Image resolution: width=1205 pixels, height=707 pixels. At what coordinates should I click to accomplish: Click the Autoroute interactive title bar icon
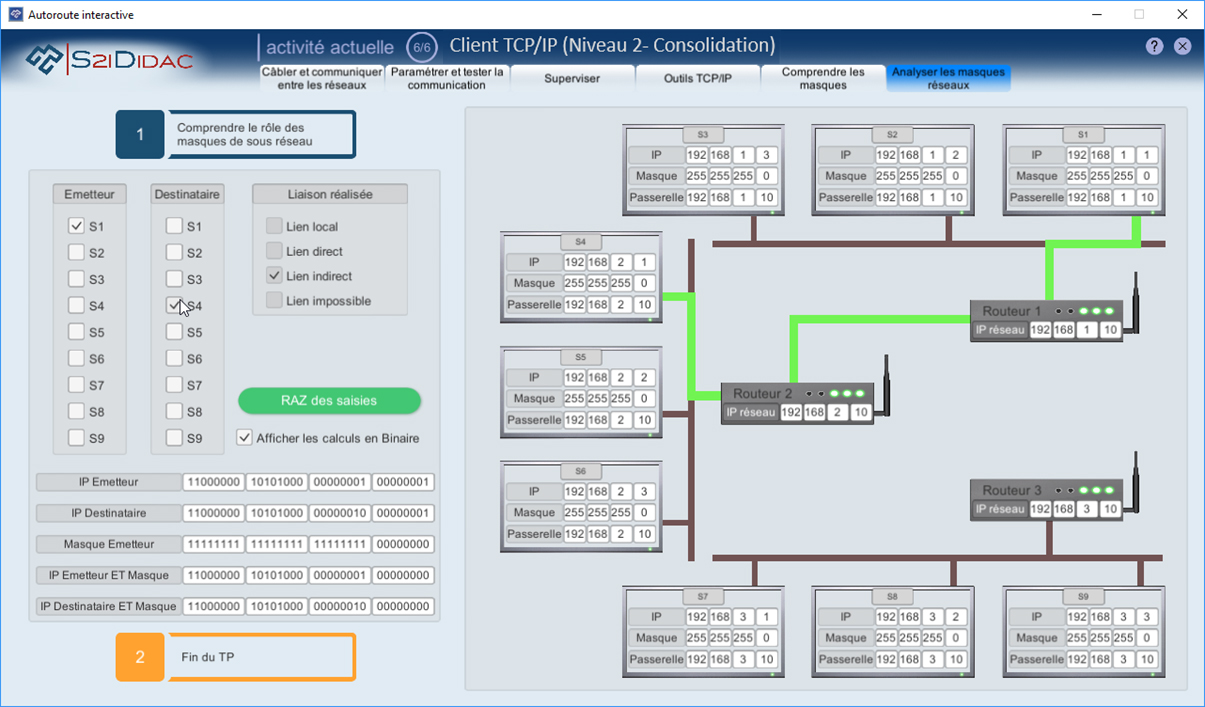click(15, 15)
